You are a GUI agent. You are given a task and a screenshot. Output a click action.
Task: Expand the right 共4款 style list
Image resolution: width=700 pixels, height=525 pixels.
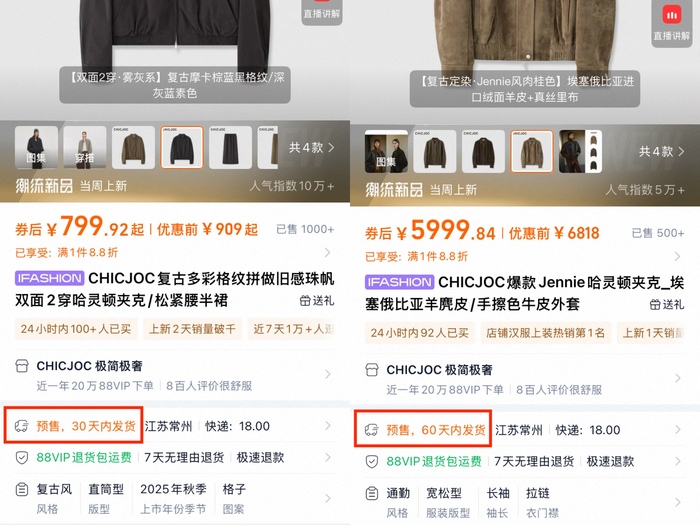[662, 152]
